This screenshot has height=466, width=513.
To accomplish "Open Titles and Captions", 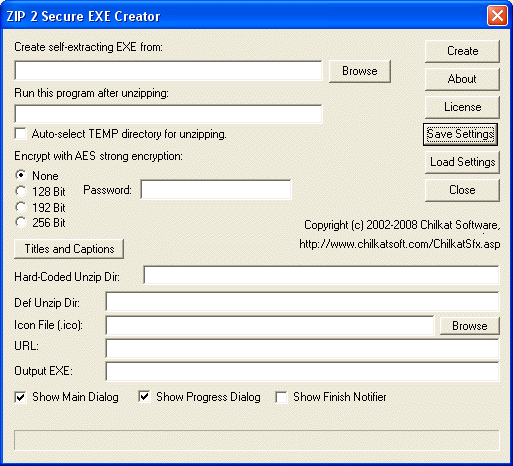I will click(x=69, y=249).
